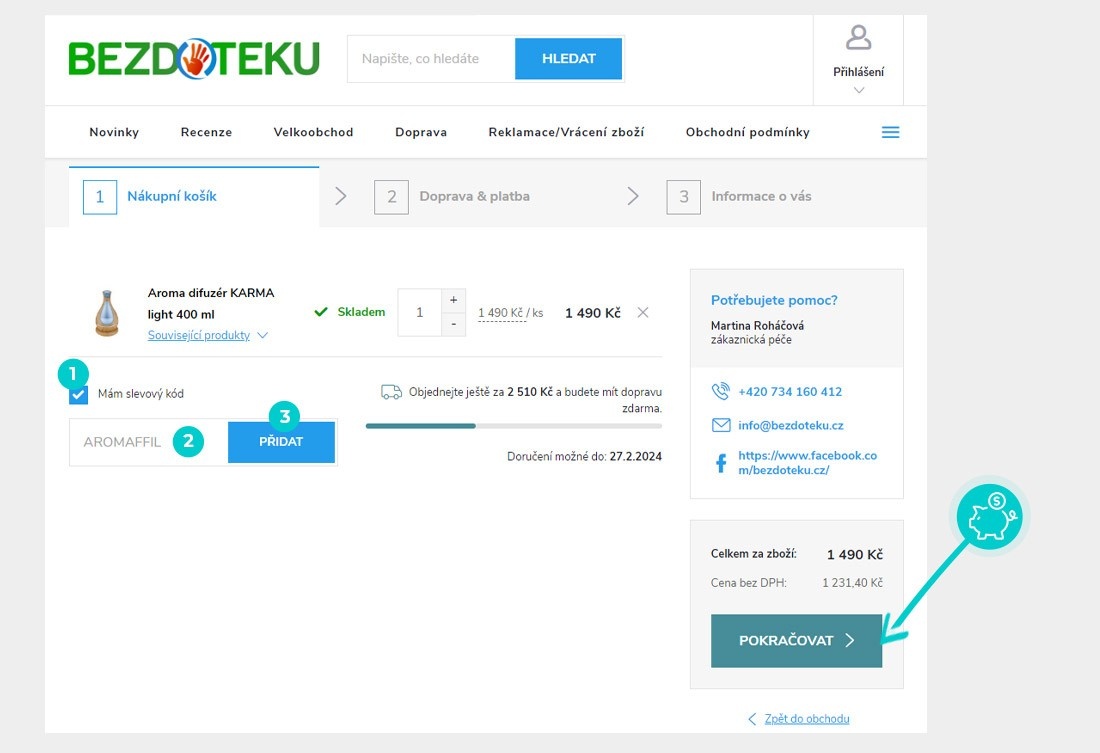
Task: Expand the Přihlášení dropdown chevron
Action: pos(859,90)
